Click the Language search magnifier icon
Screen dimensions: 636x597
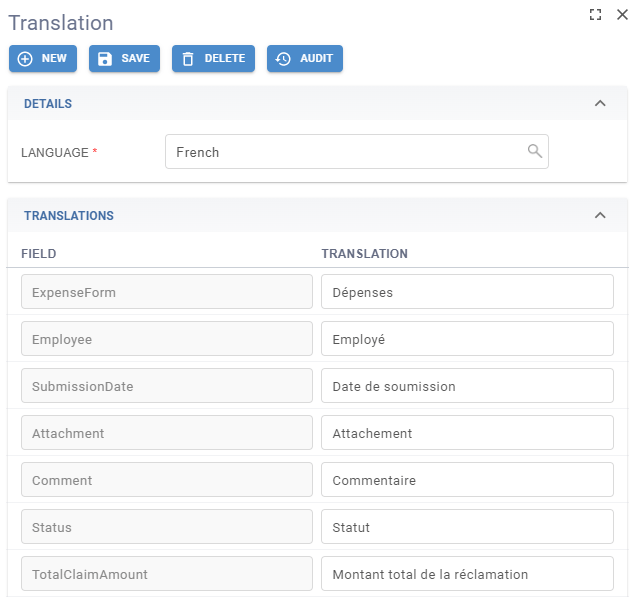[x=535, y=151]
